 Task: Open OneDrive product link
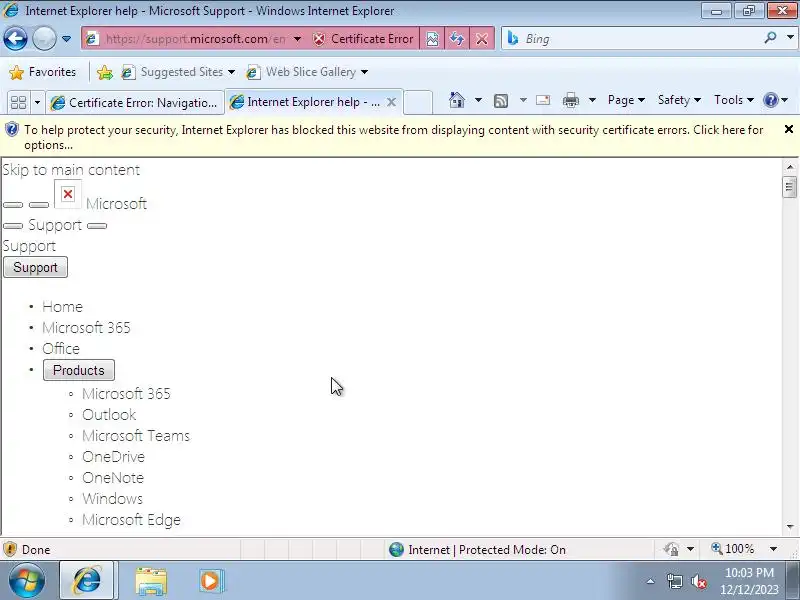[113, 457]
